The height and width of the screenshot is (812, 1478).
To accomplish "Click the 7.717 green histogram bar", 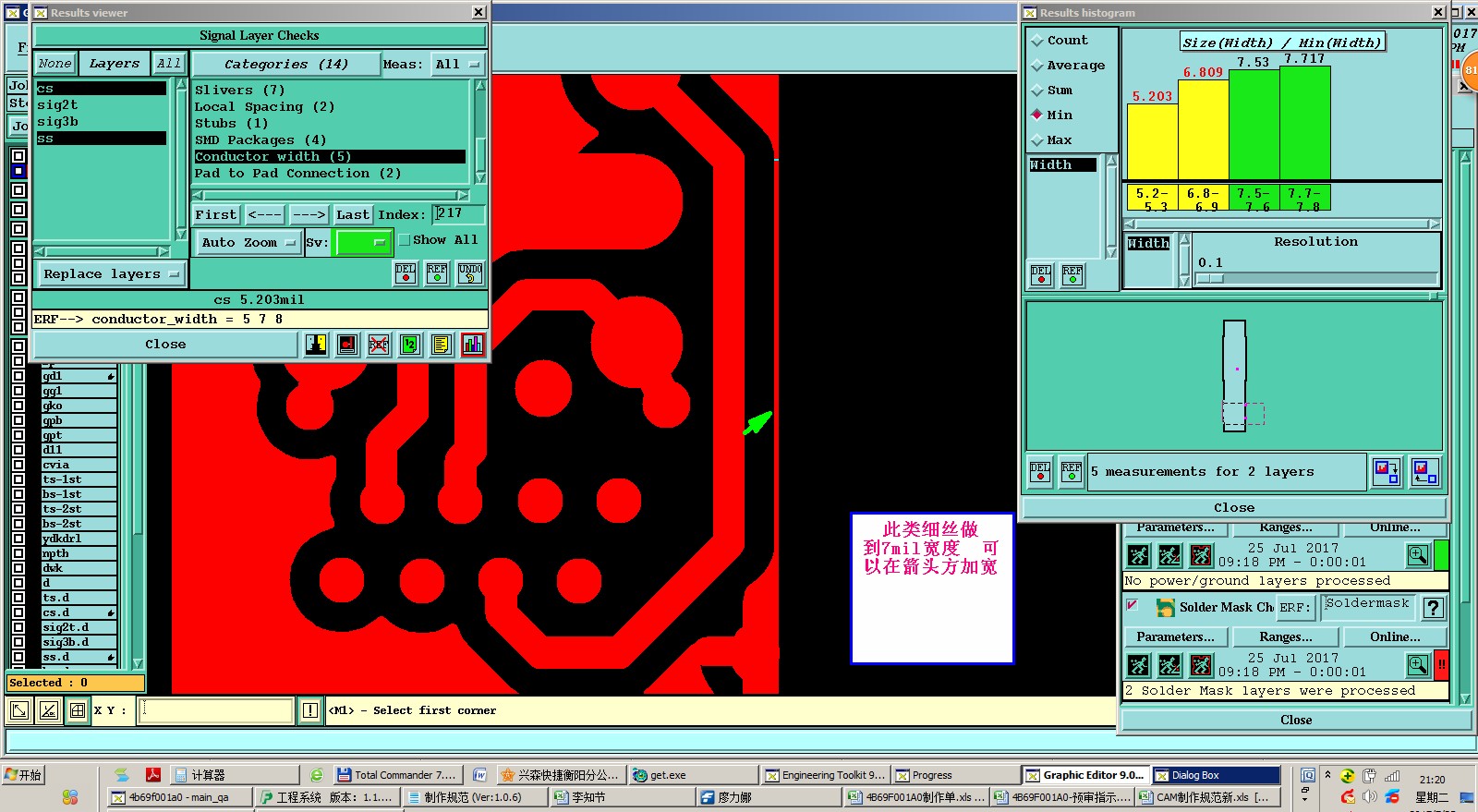I will [x=1305, y=123].
